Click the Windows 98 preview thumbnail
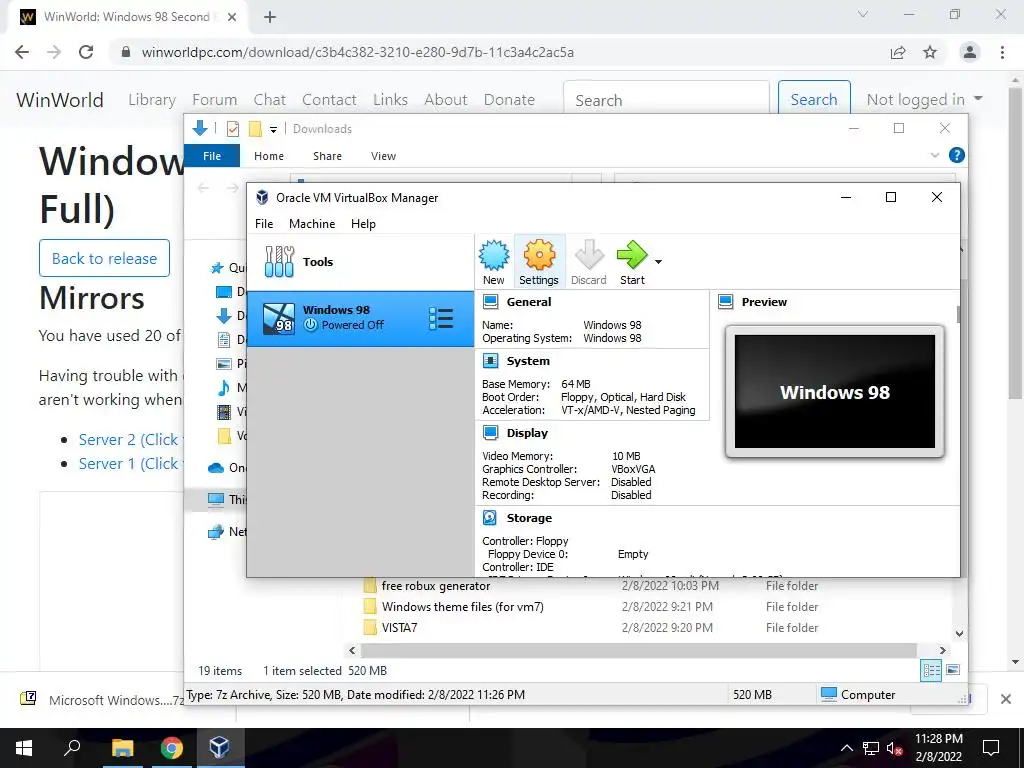The width and height of the screenshot is (1024, 768). (x=835, y=391)
